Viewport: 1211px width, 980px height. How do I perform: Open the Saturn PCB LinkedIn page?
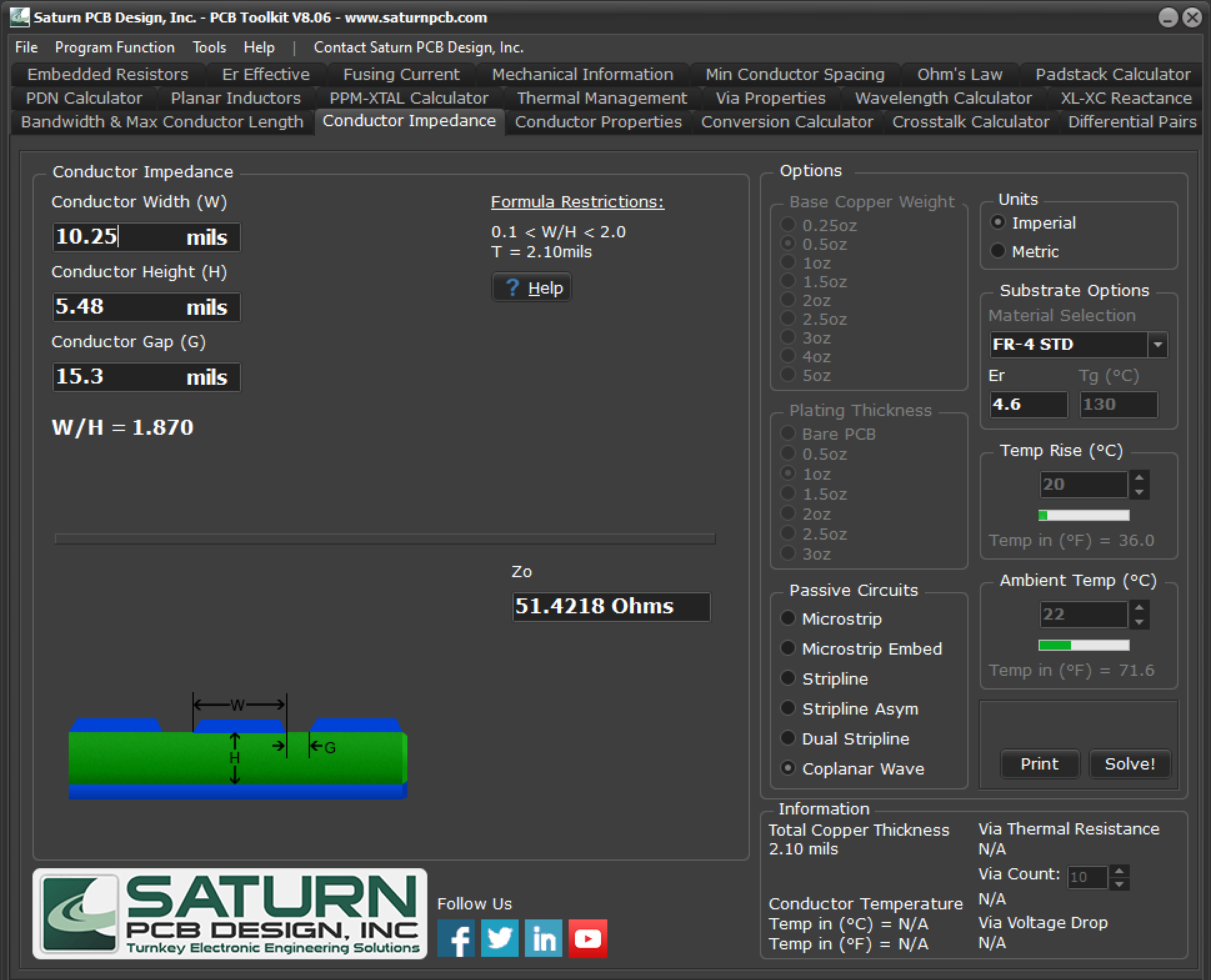[543, 938]
